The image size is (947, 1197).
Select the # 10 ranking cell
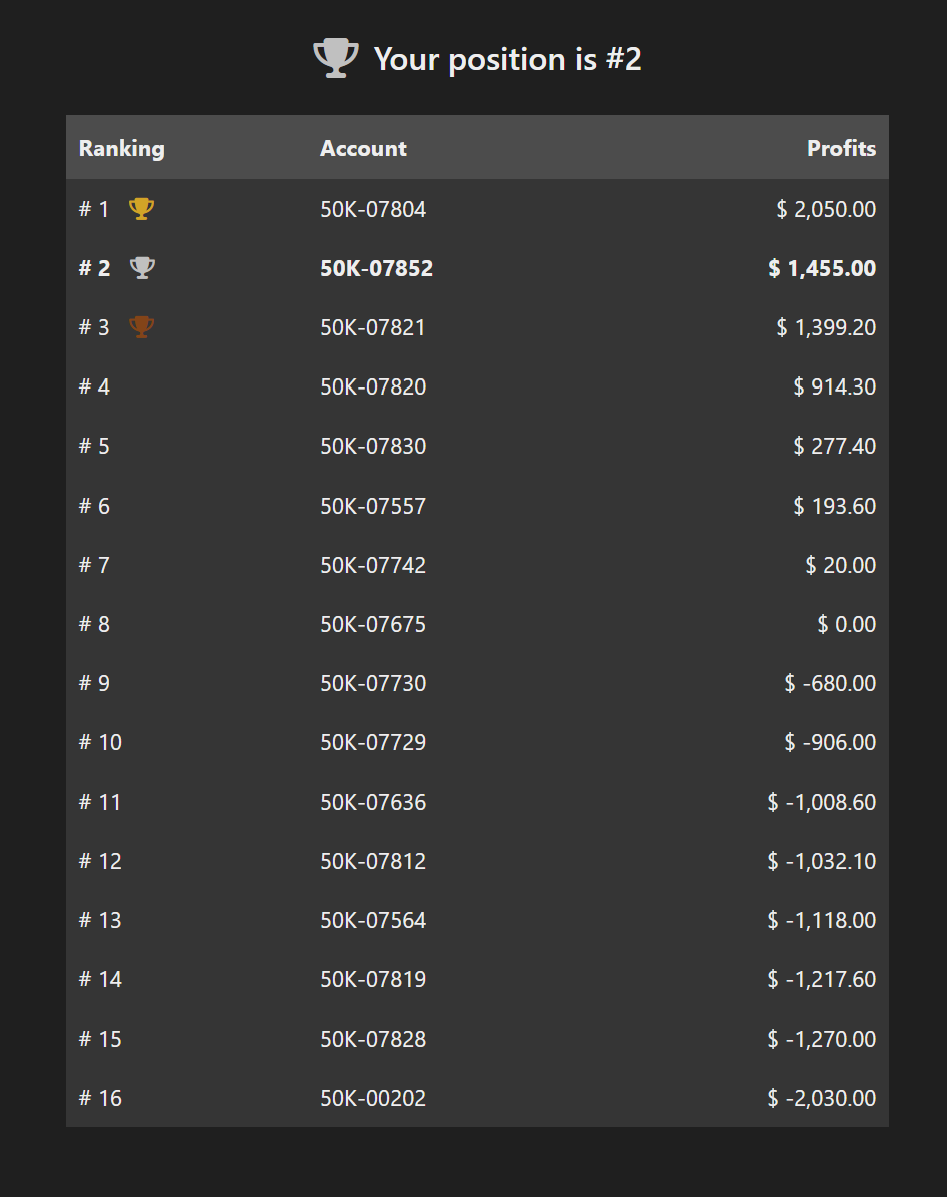[x=100, y=743]
